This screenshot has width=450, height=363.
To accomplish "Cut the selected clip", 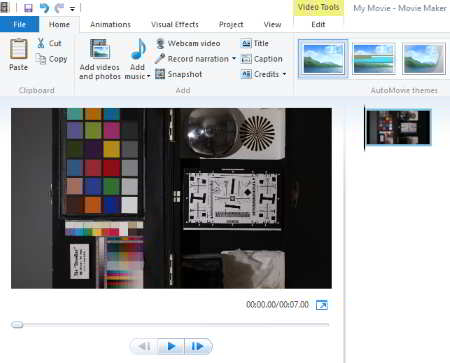I will 49,43.
